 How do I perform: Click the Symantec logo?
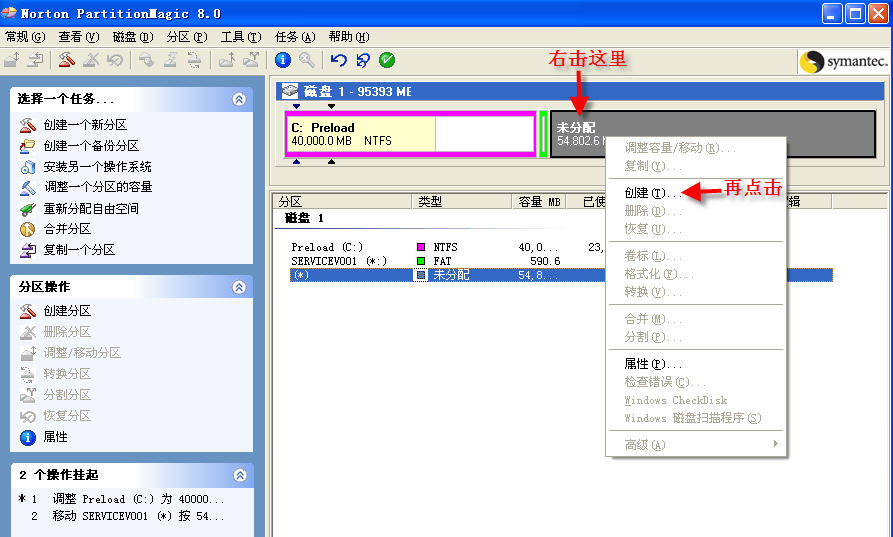coord(843,62)
